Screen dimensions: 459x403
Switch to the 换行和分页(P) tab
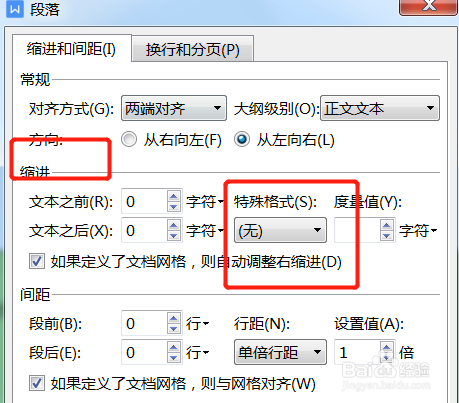193,50
